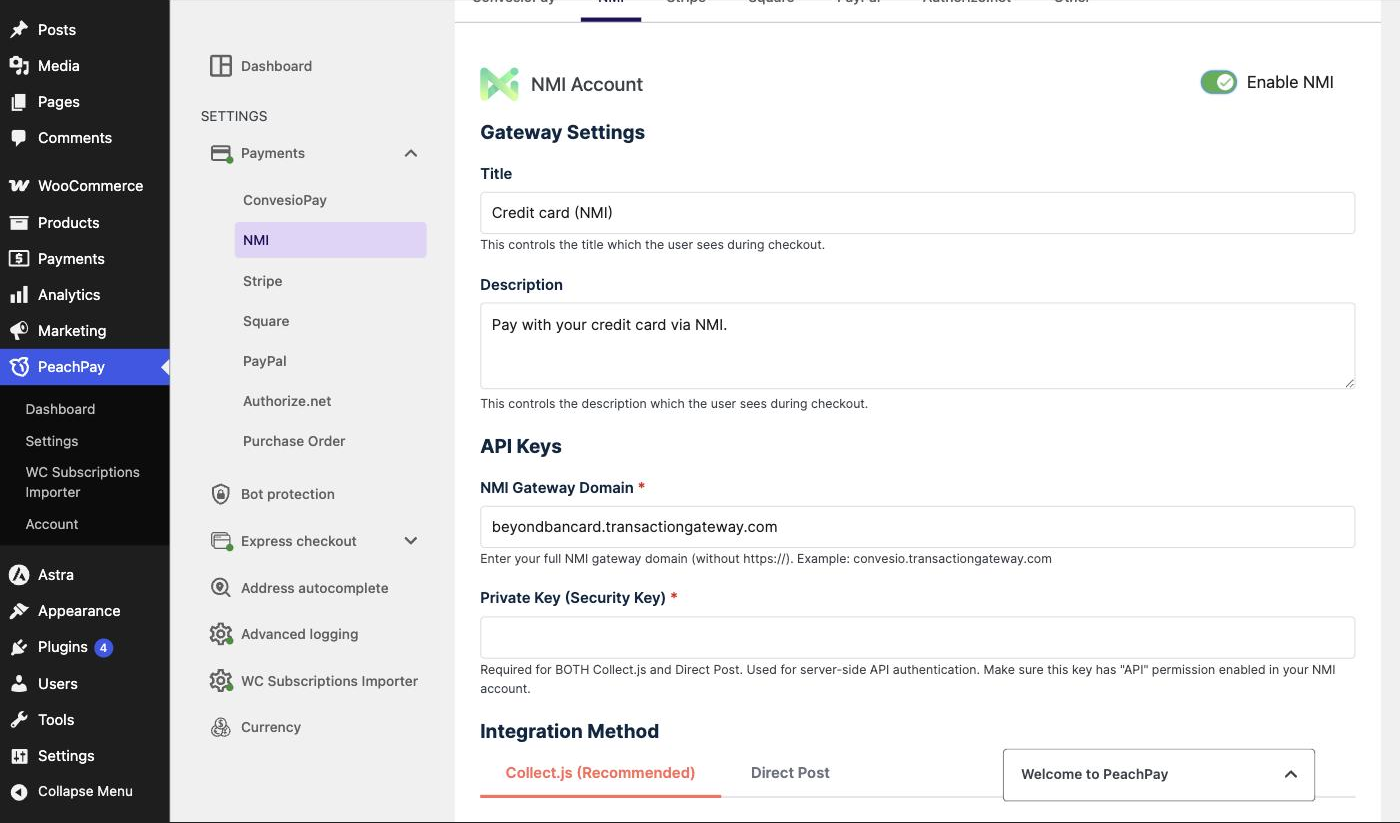Image resolution: width=1400 pixels, height=823 pixels.
Task: Click the Analytics bar chart icon
Action: point(19,295)
